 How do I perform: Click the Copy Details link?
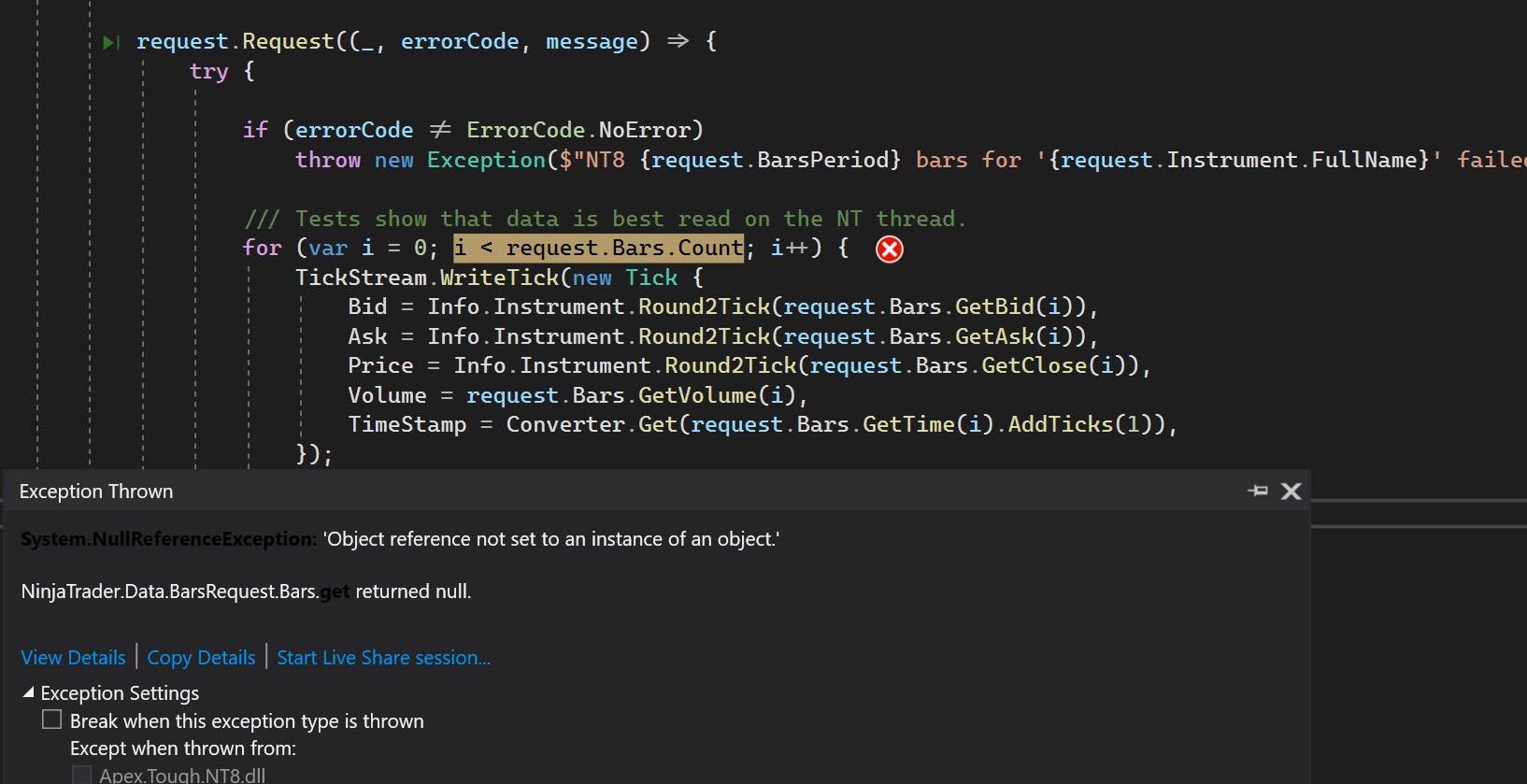tap(201, 658)
